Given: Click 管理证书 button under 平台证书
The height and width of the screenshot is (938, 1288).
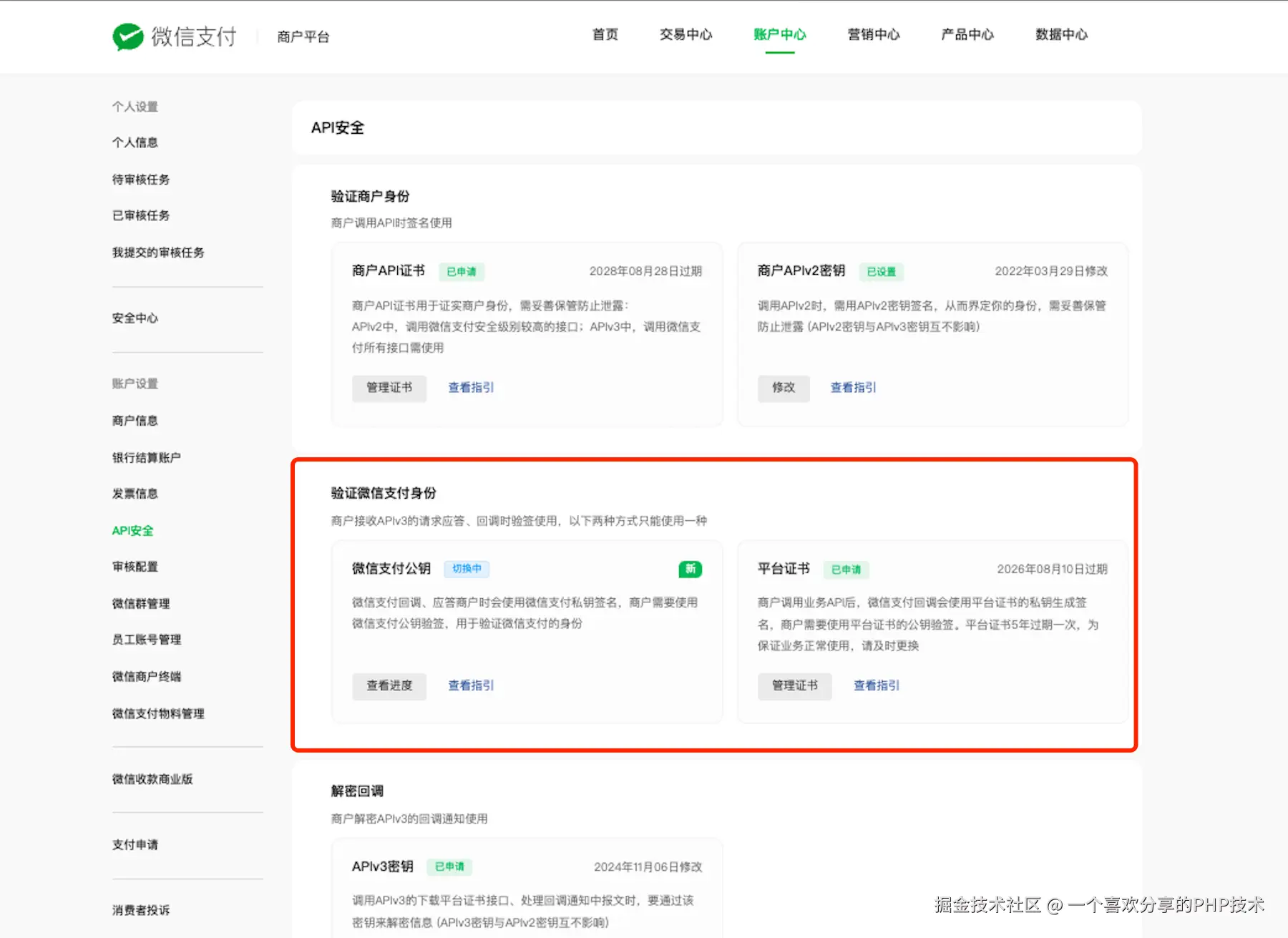Looking at the screenshot, I should pos(795,686).
